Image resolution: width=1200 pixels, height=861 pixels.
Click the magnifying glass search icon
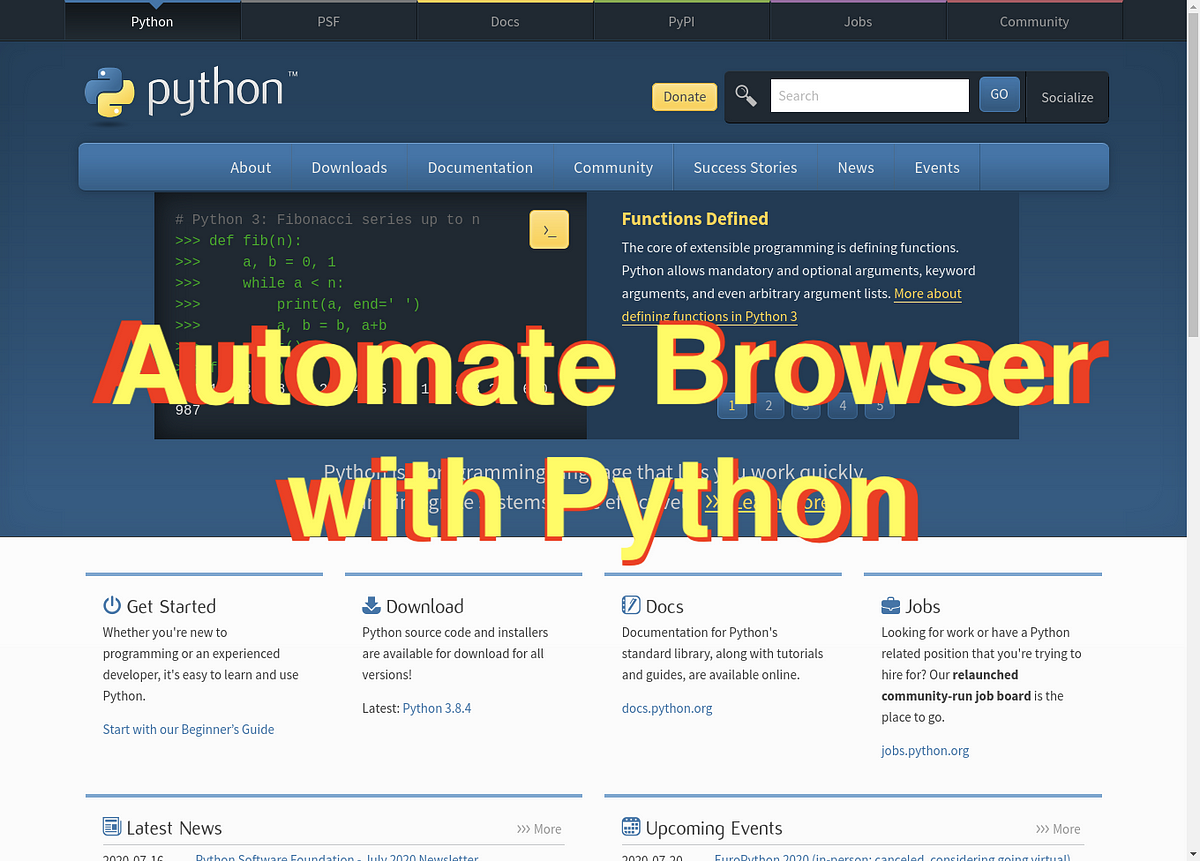[x=746, y=96]
